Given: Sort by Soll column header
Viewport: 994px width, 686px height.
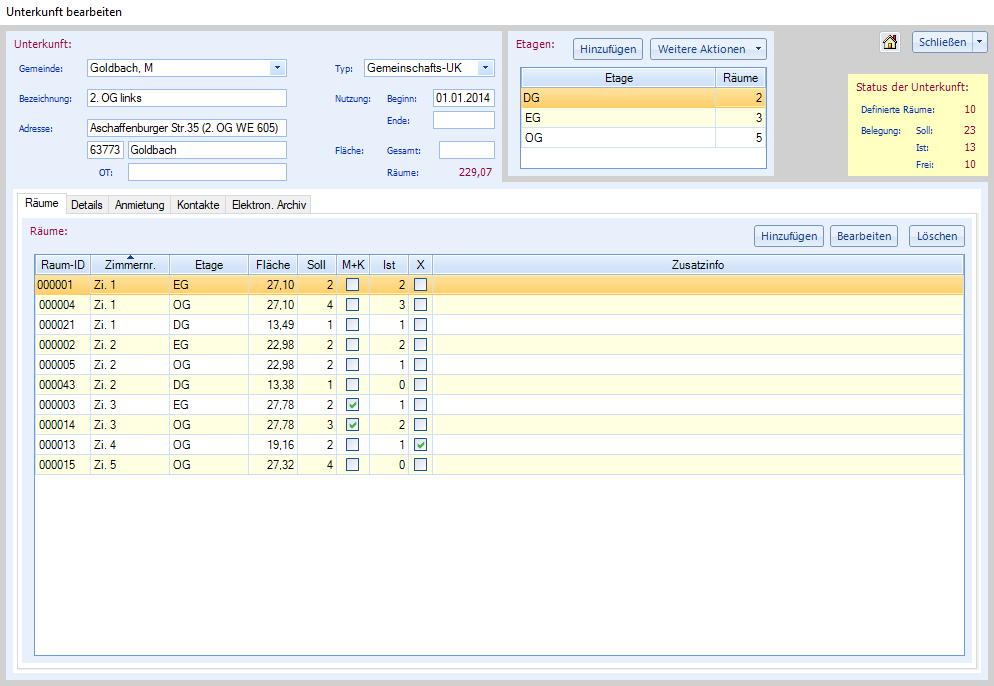Looking at the screenshot, I should [x=316, y=265].
